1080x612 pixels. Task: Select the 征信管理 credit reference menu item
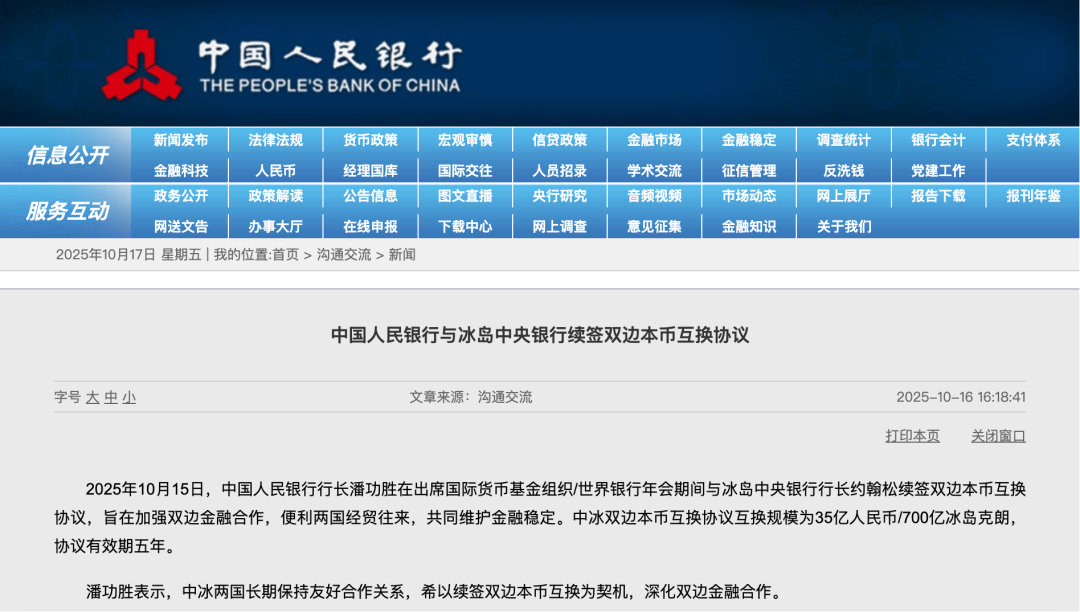pos(748,169)
